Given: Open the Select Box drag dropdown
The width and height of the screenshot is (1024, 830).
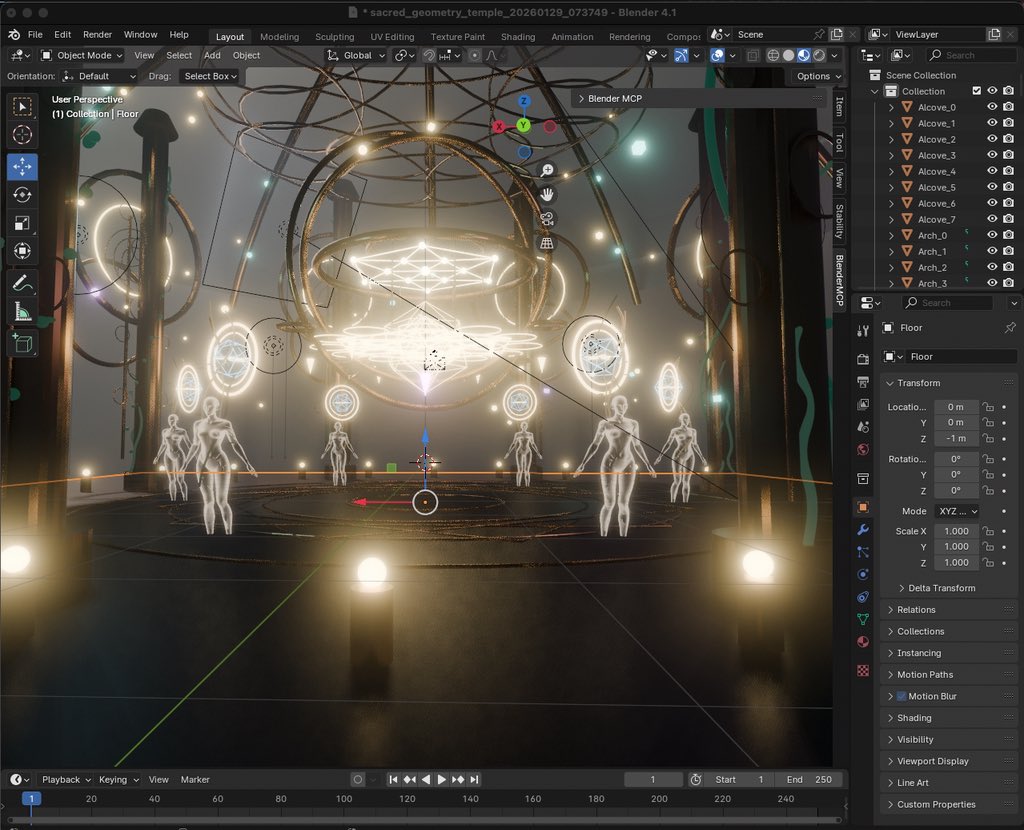Looking at the screenshot, I should (x=210, y=76).
